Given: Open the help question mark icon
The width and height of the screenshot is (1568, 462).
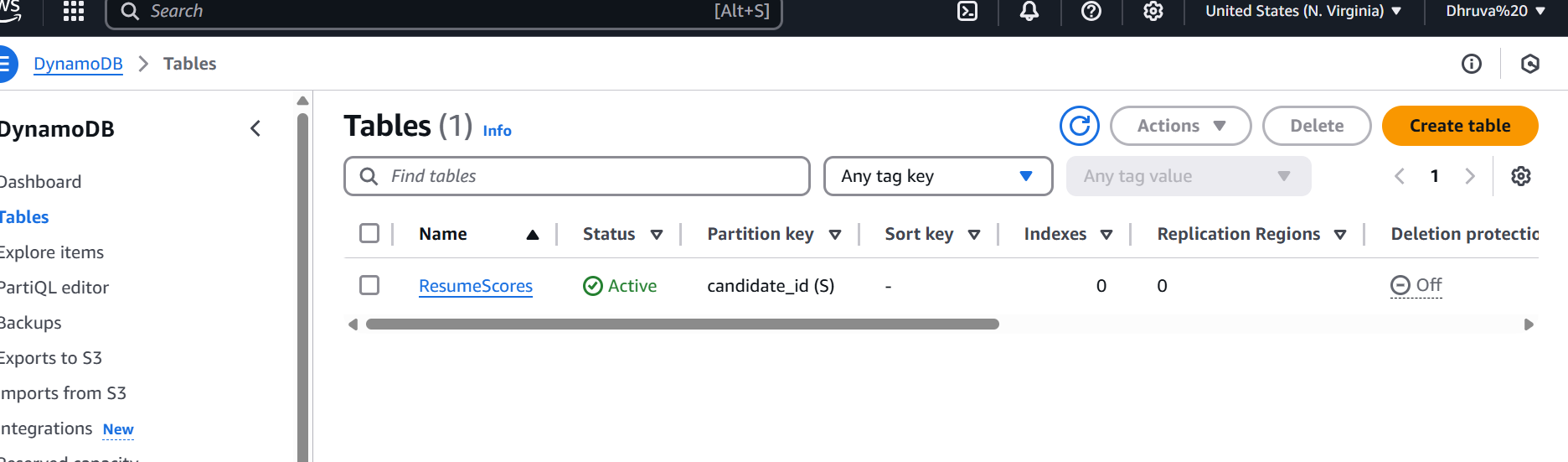Looking at the screenshot, I should point(1091,11).
